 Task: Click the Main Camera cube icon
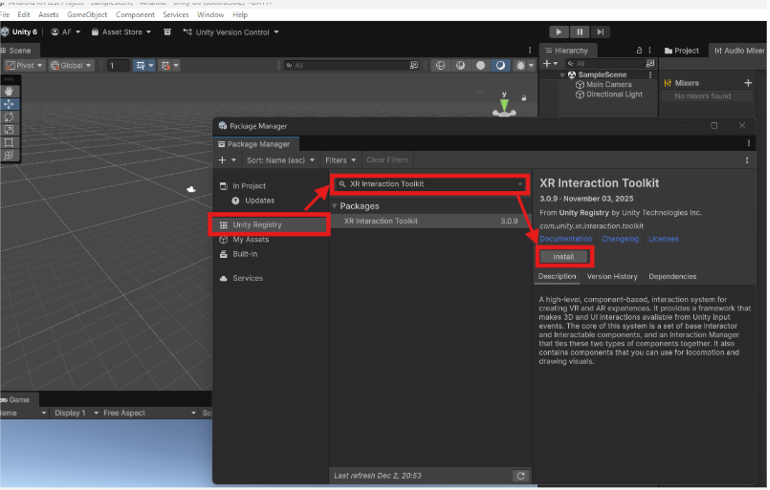click(x=580, y=84)
